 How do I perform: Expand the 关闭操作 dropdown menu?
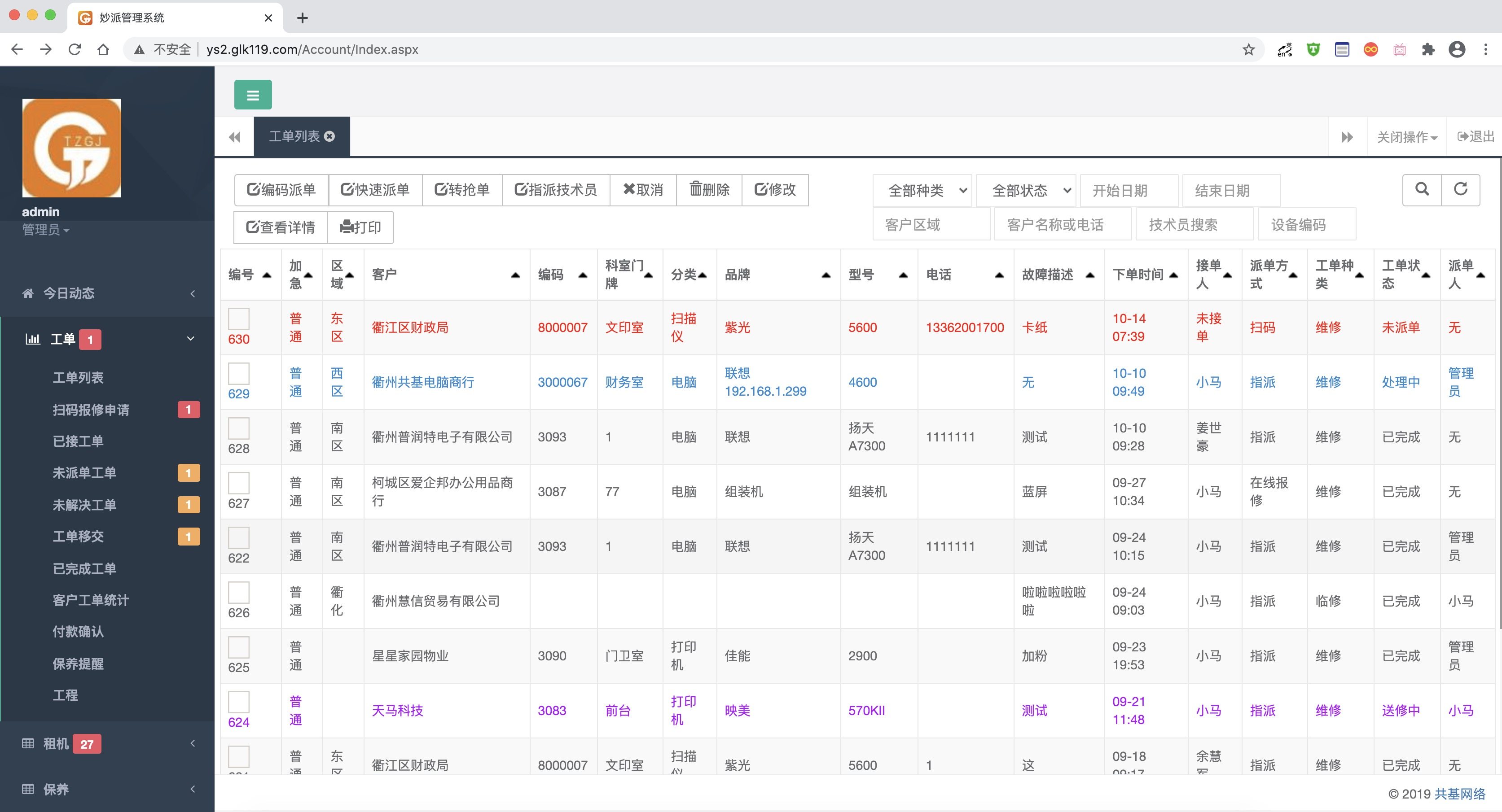(x=1406, y=137)
